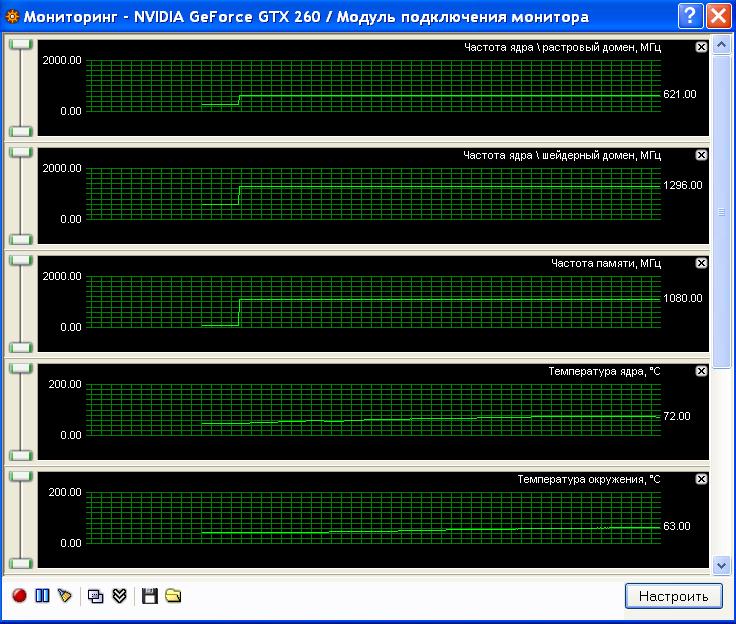Click the red record log button
This screenshot has height=624, width=736.
coord(19,595)
